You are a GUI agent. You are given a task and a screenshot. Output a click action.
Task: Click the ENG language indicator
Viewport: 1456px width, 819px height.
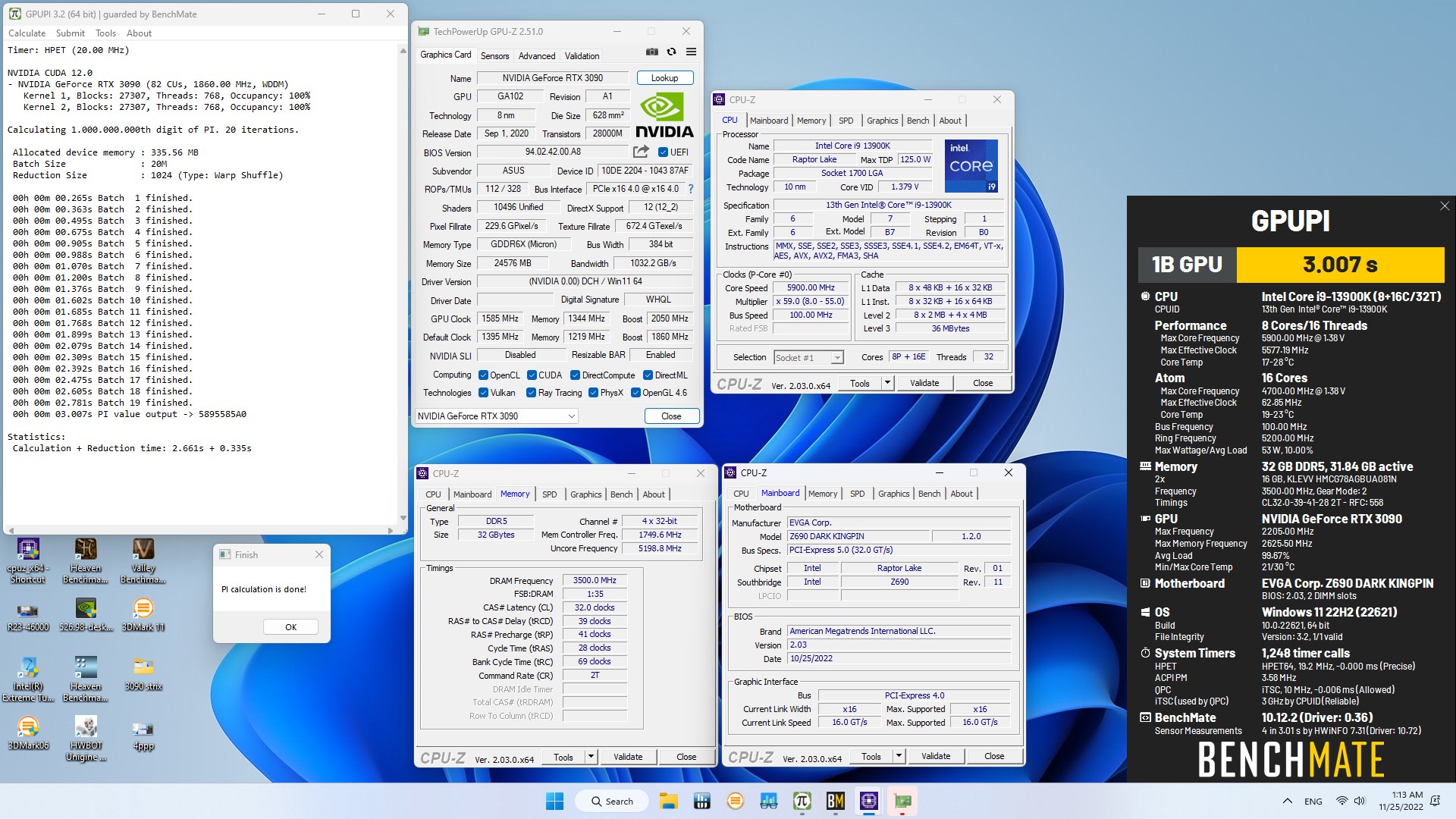1313,802
